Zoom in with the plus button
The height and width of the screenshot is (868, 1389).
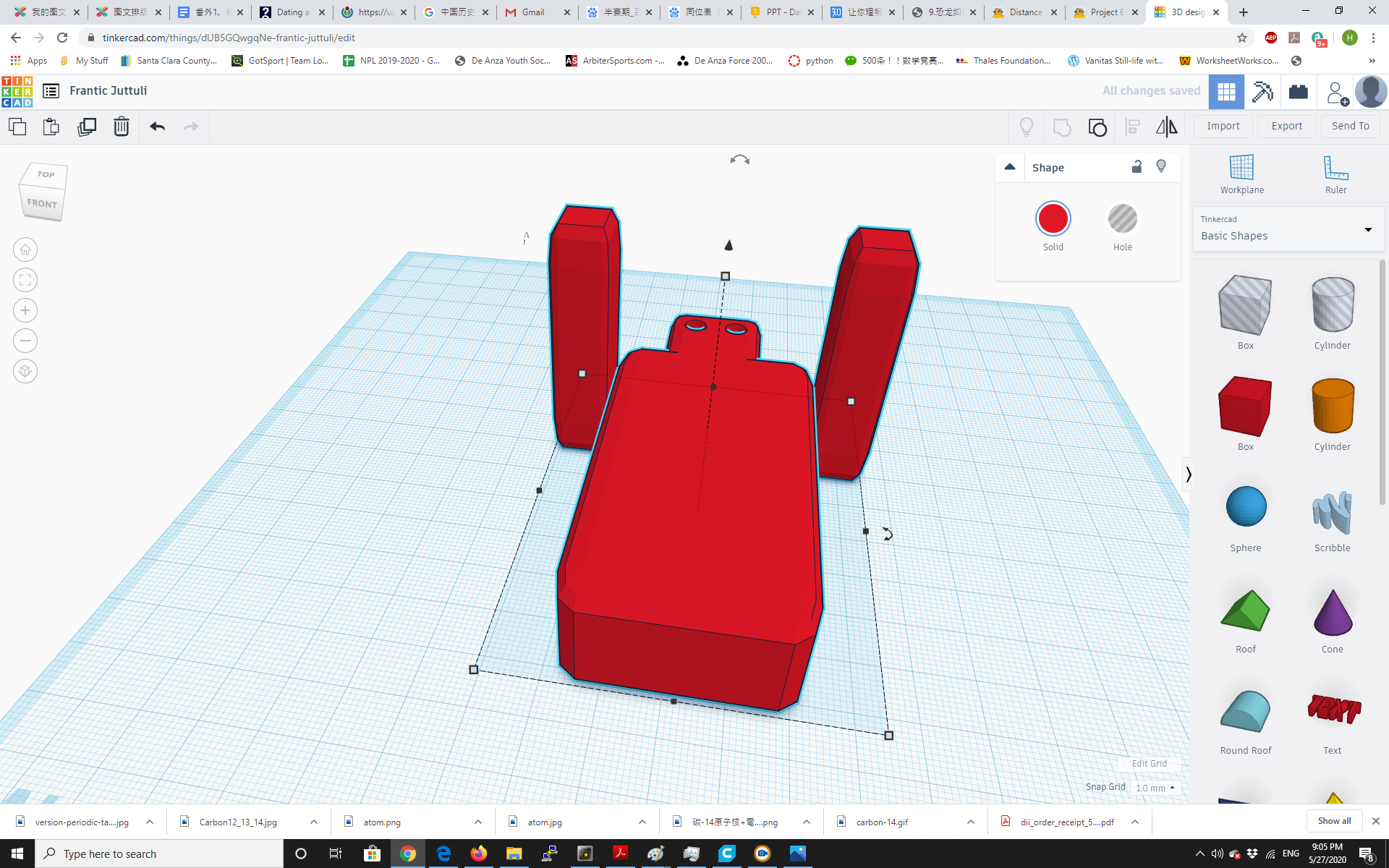(25, 310)
